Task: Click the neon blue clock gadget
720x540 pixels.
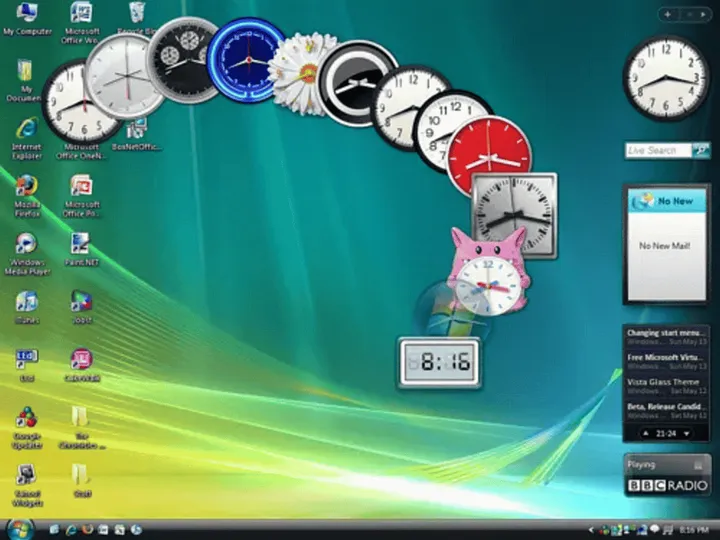Action: (x=247, y=60)
